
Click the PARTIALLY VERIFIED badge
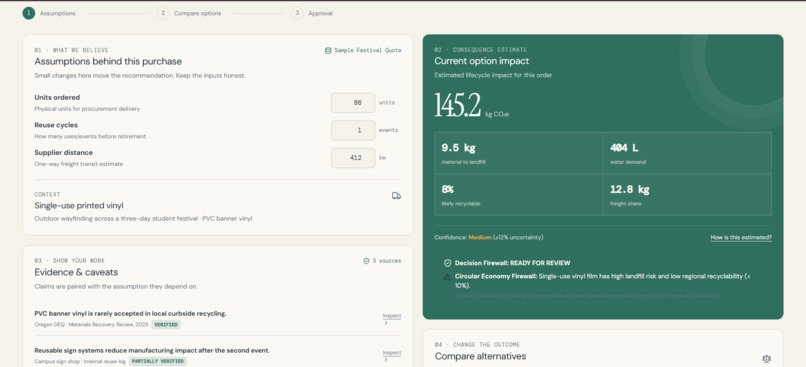[x=157, y=361]
